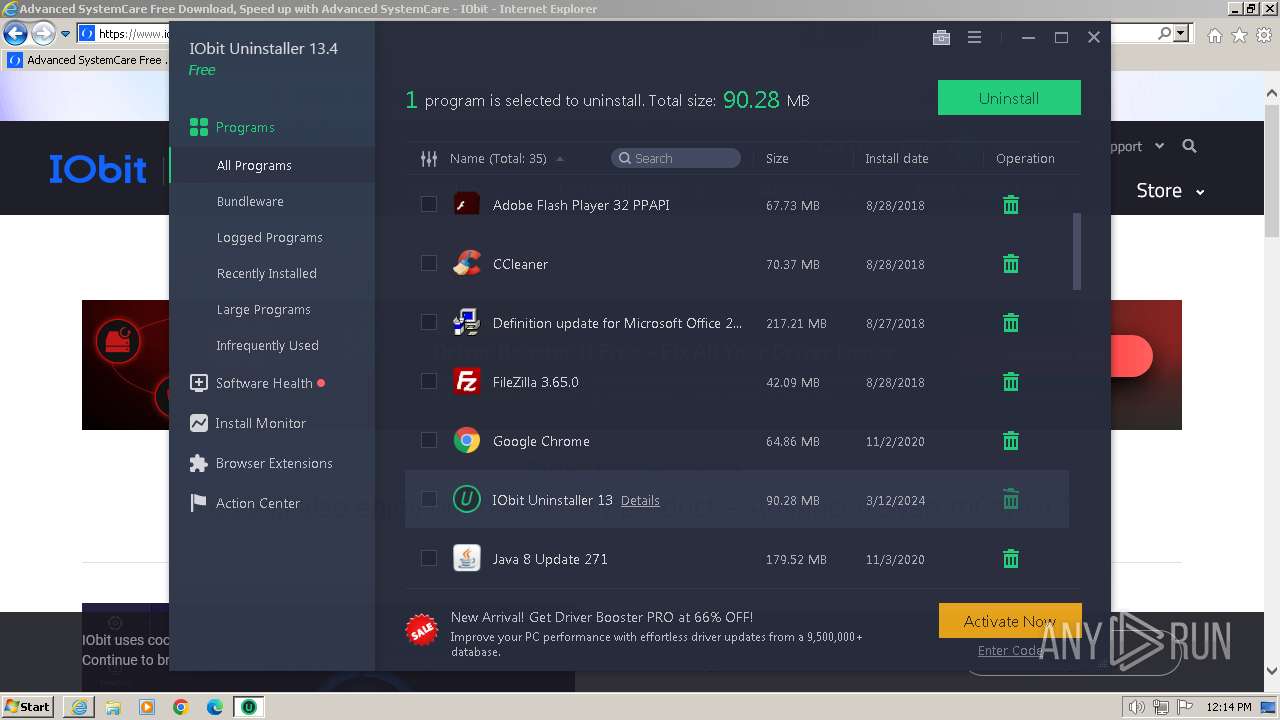The image size is (1280, 720).
Task: Click the red SALE badge icon
Action: pyautogui.click(x=421, y=630)
